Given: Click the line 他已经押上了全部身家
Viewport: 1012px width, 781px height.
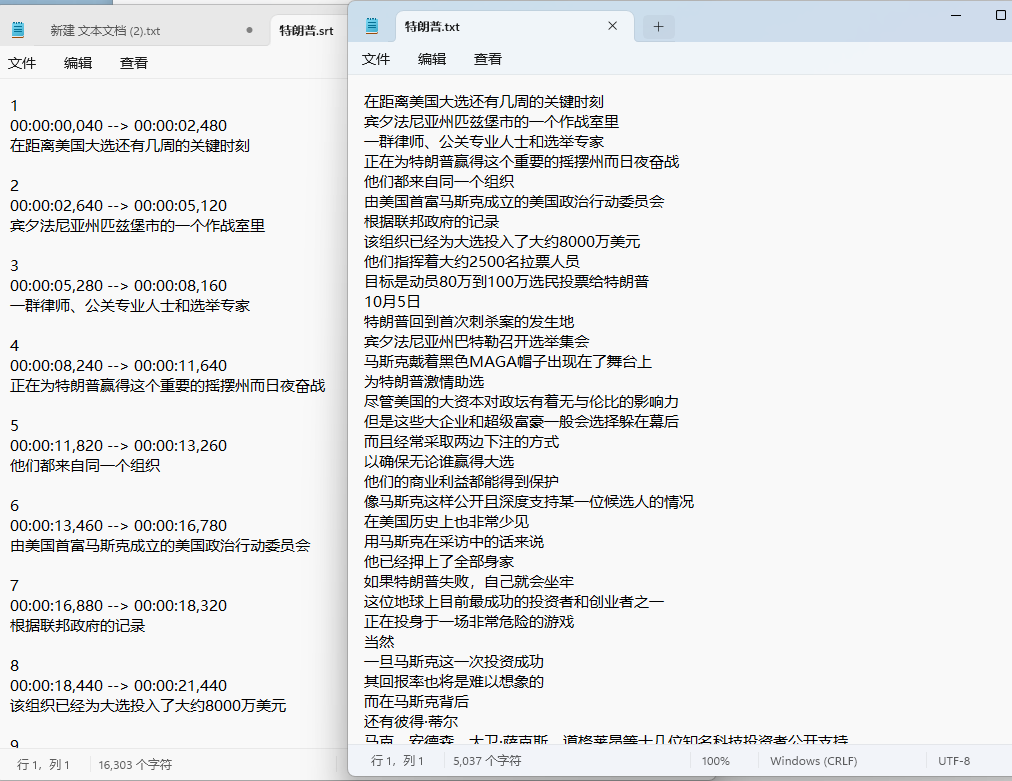Looking at the screenshot, I should [x=439, y=562].
